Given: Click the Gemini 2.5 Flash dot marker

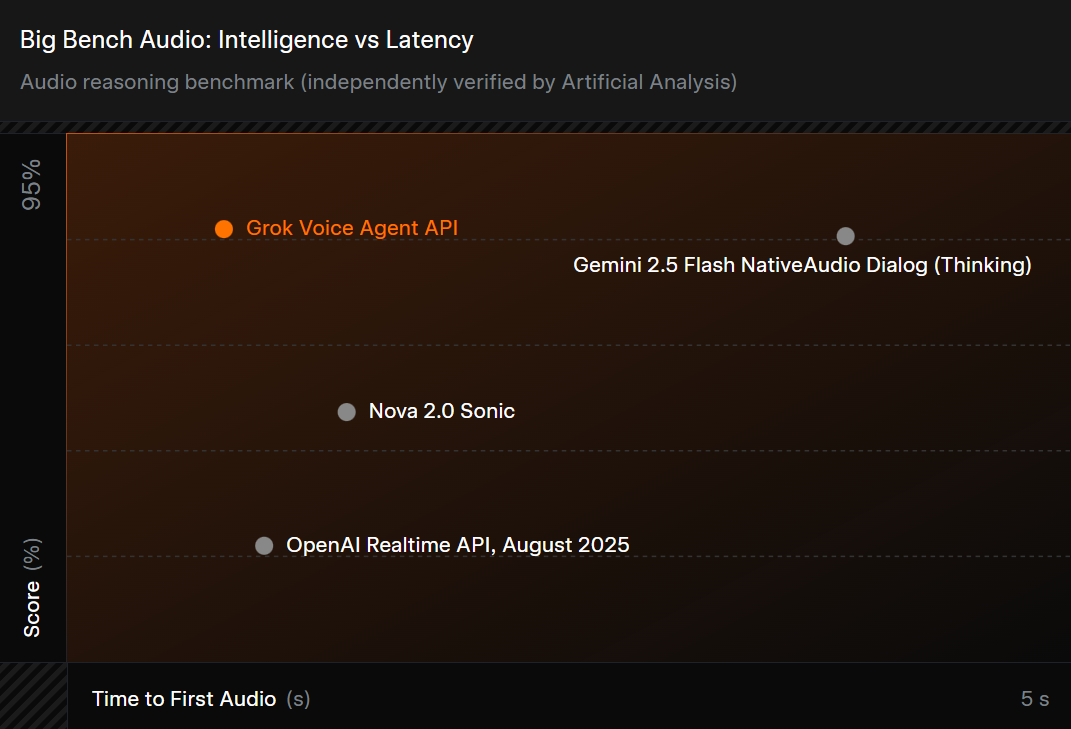Looking at the screenshot, I should [845, 236].
